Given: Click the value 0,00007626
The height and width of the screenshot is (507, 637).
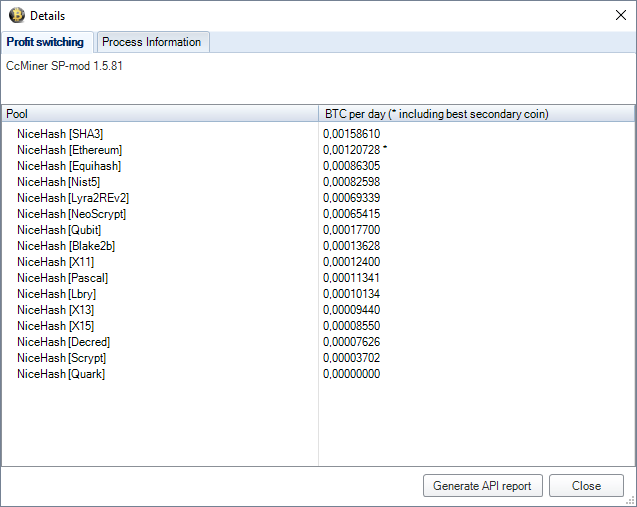Looking at the screenshot, I should point(351,342).
